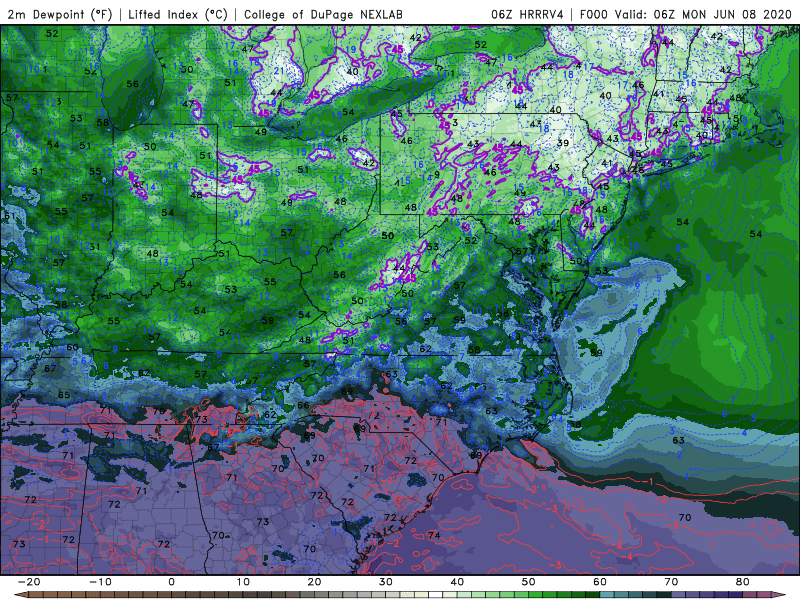The width and height of the screenshot is (800, 600).
Task: Click the -20 label on the color scale
Action: coord(29,582)
